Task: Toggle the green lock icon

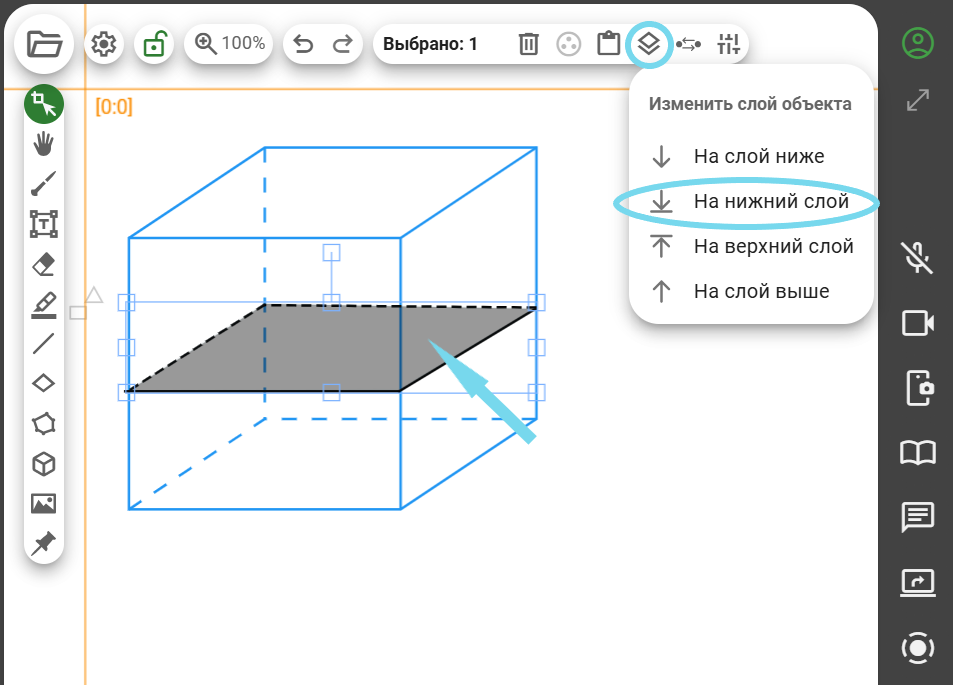Action: tap(154, 44)
